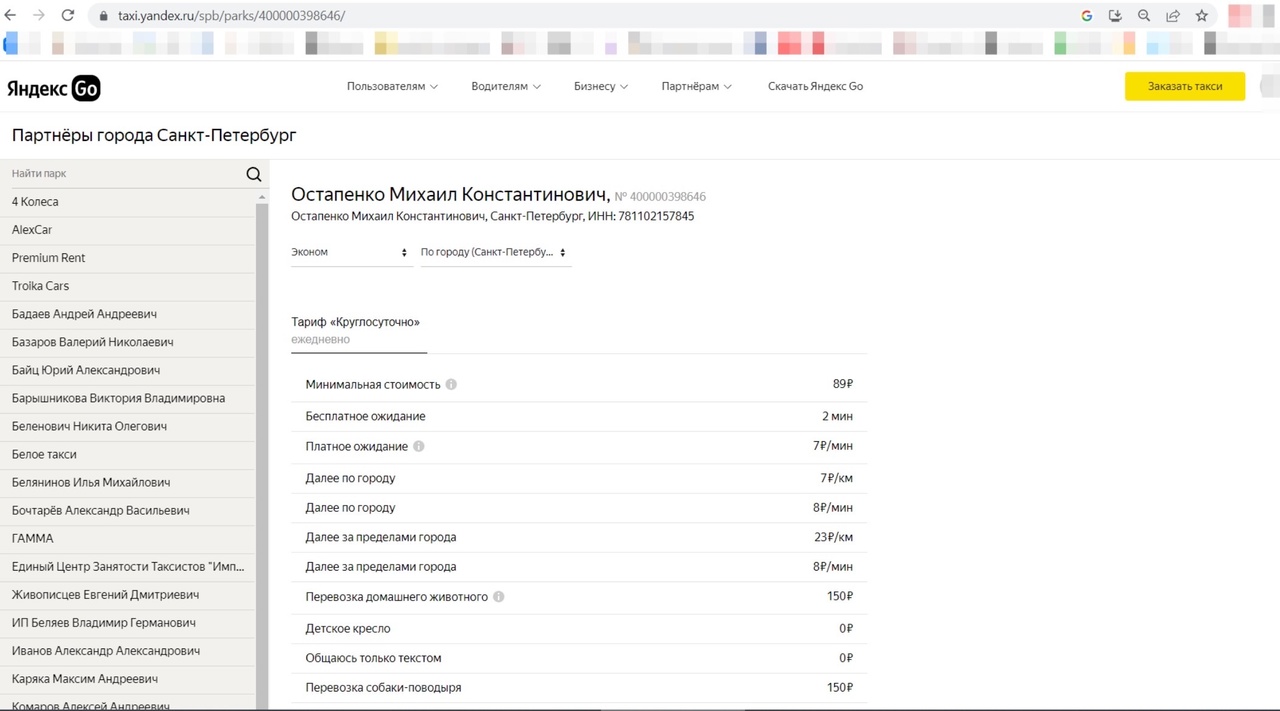This screenshot has height=711, width=1280.
Task: Open the AlexCar park
Action: click(128, 230)
